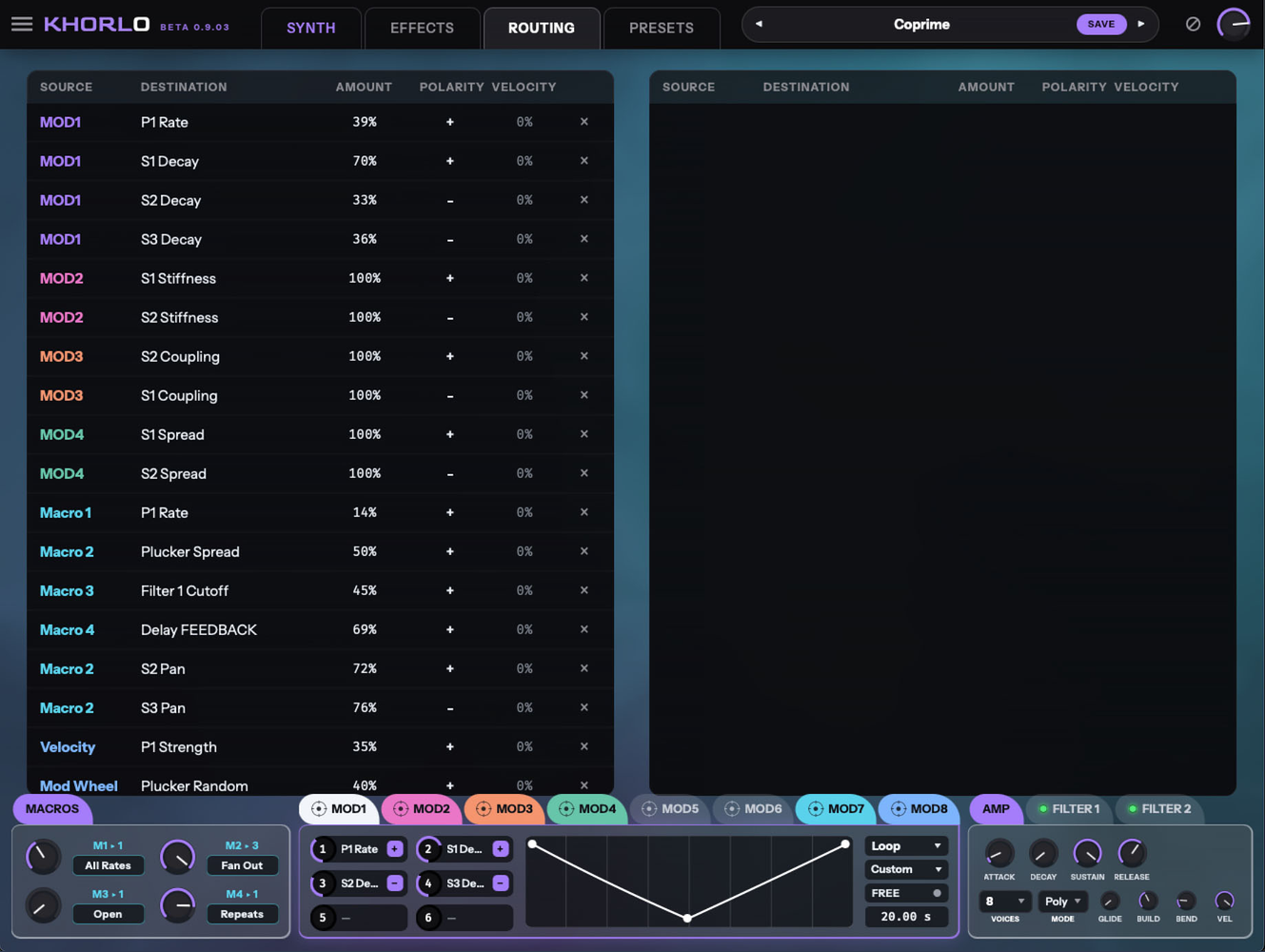Remove the MOD4 to S1 Spread routing
Image resolution: width=1265 pixels, height=952 pixels.
click(584, 434)
